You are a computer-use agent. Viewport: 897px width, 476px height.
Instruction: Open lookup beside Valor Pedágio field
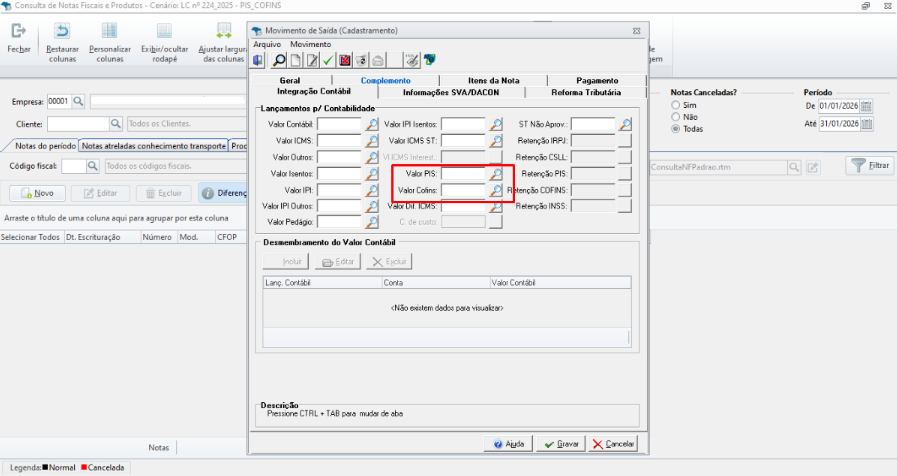[x=372, y=222]
